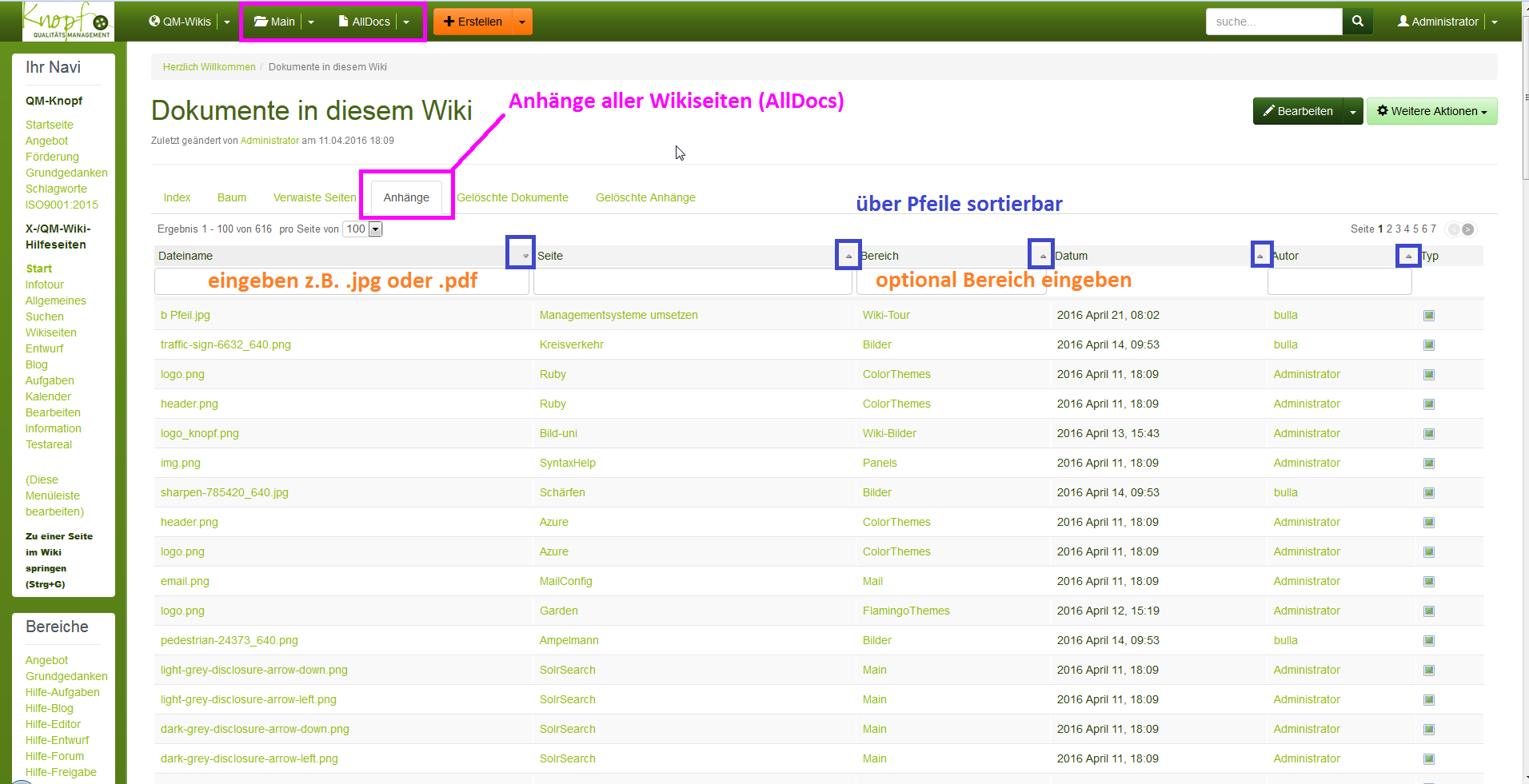Viewport: 1529px width, 784px height.
Task: Sort by Datum column arrow
Action: click(1260, 256)
